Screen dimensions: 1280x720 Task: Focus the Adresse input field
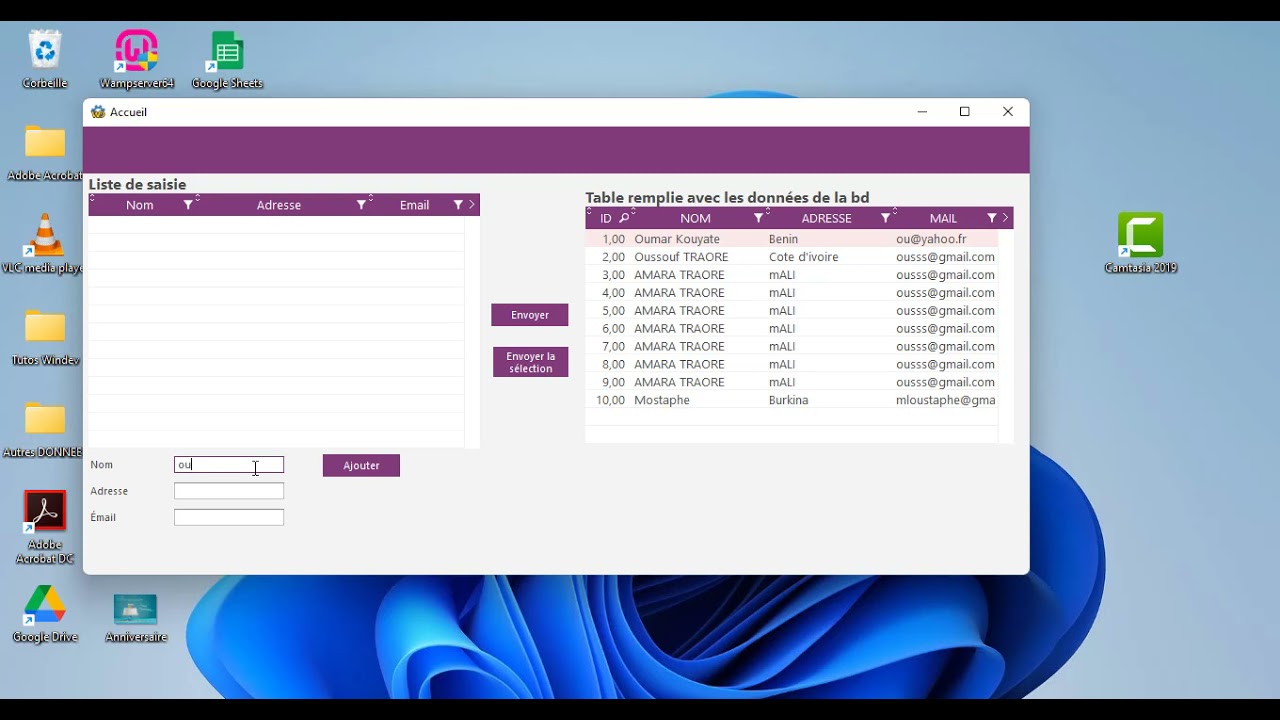coord(229,491)
